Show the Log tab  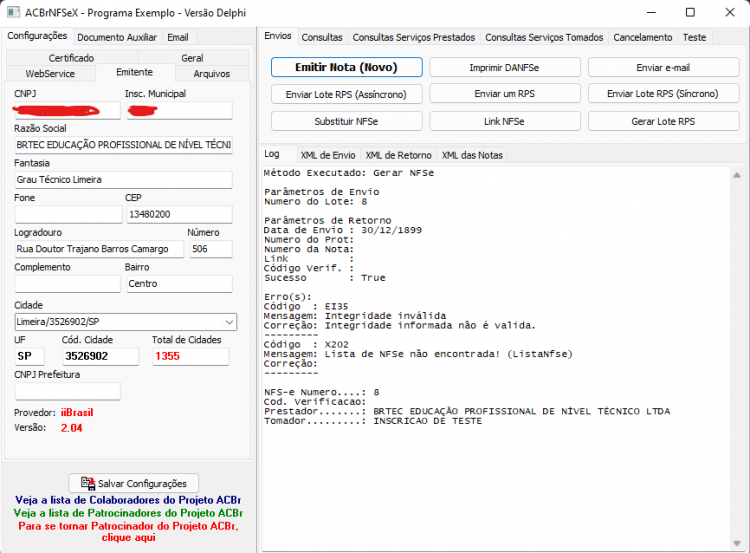pyautogui.click(x=272, y=154)
